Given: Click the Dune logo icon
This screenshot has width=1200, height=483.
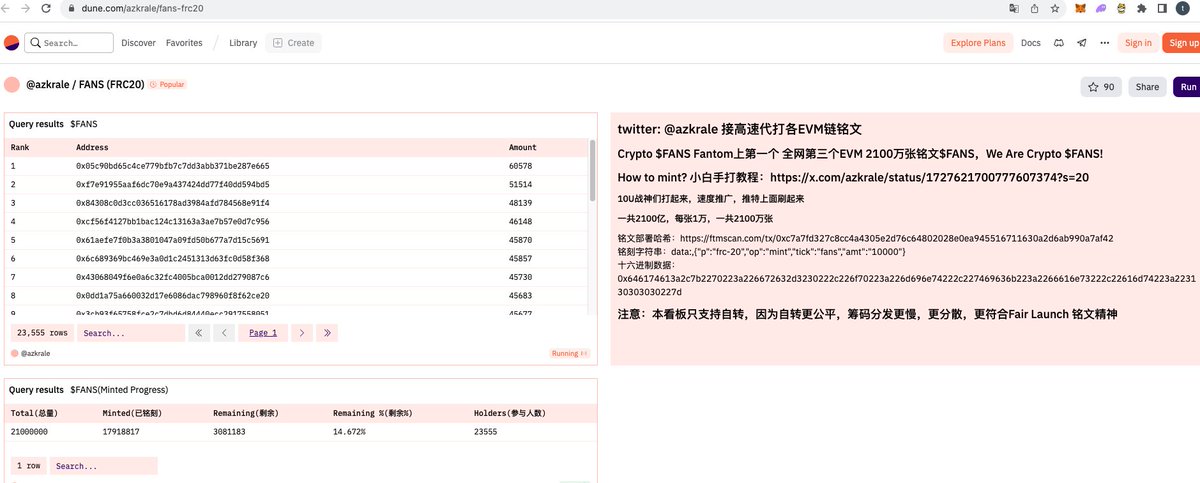Looking at the screenshot, I should point(11,43).
